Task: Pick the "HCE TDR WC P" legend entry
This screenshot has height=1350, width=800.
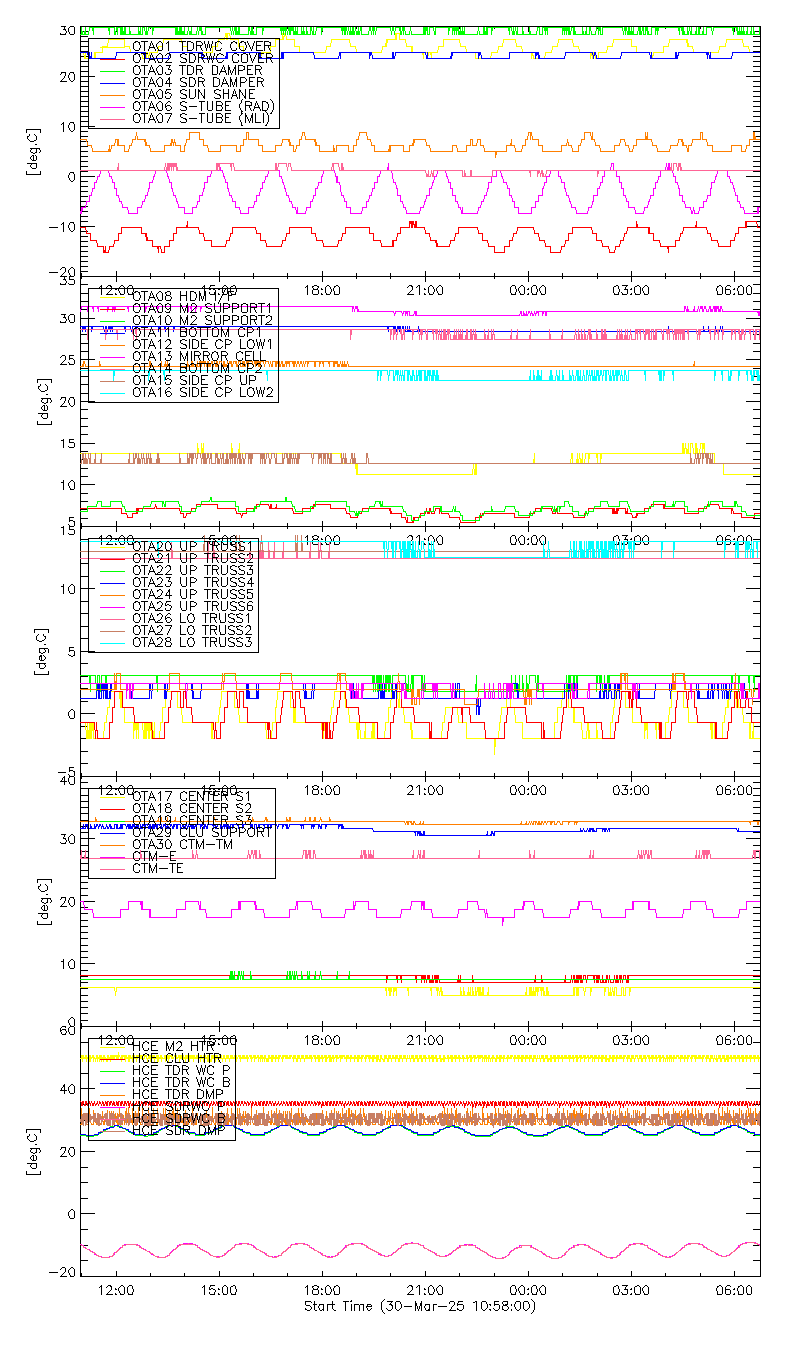Action: tap(180, 1070)
